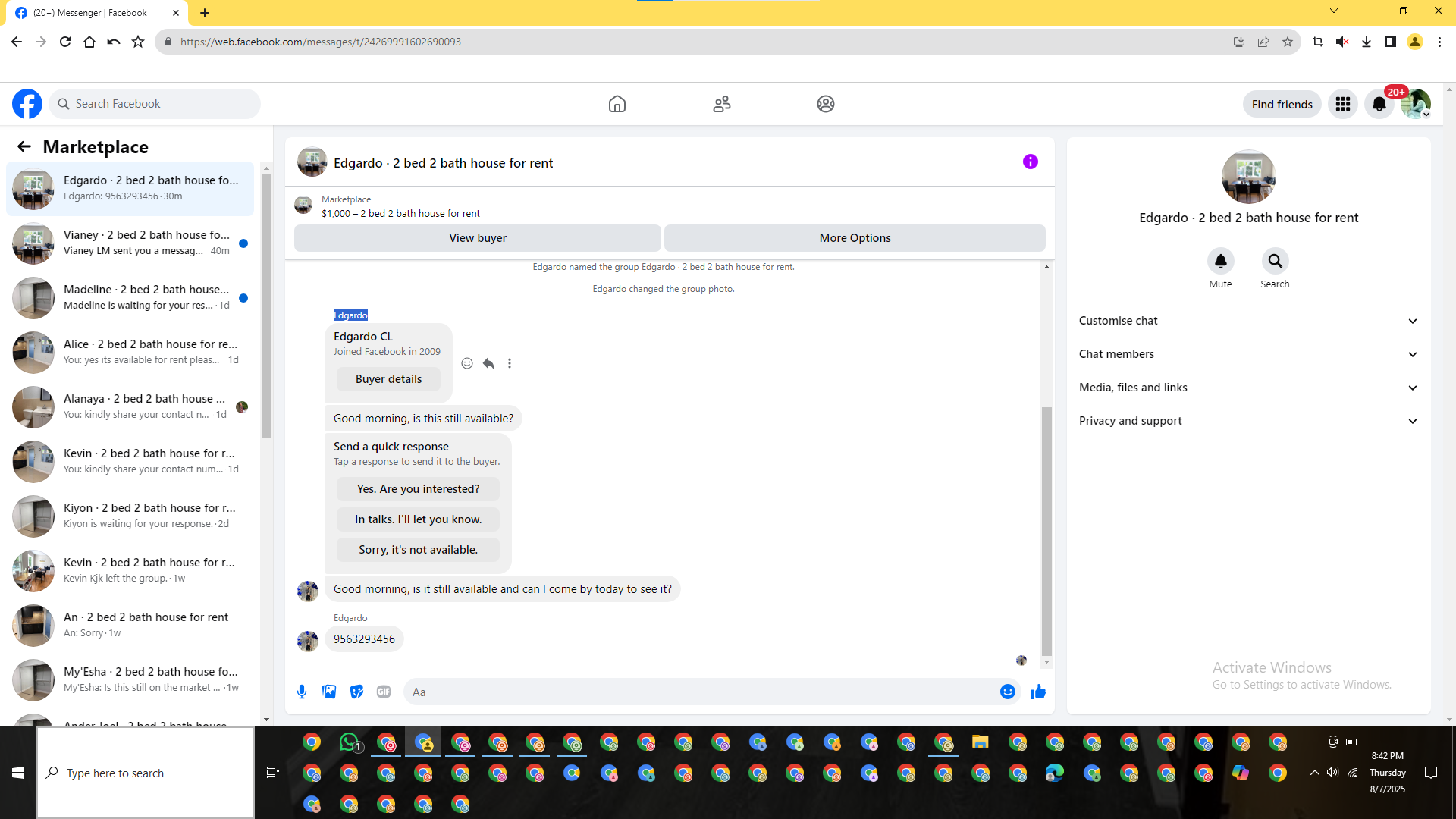Viewport: 1456px width, 819px height.
Task: Open Kiyon conversation in list
Action: click(x=130, y=516)
